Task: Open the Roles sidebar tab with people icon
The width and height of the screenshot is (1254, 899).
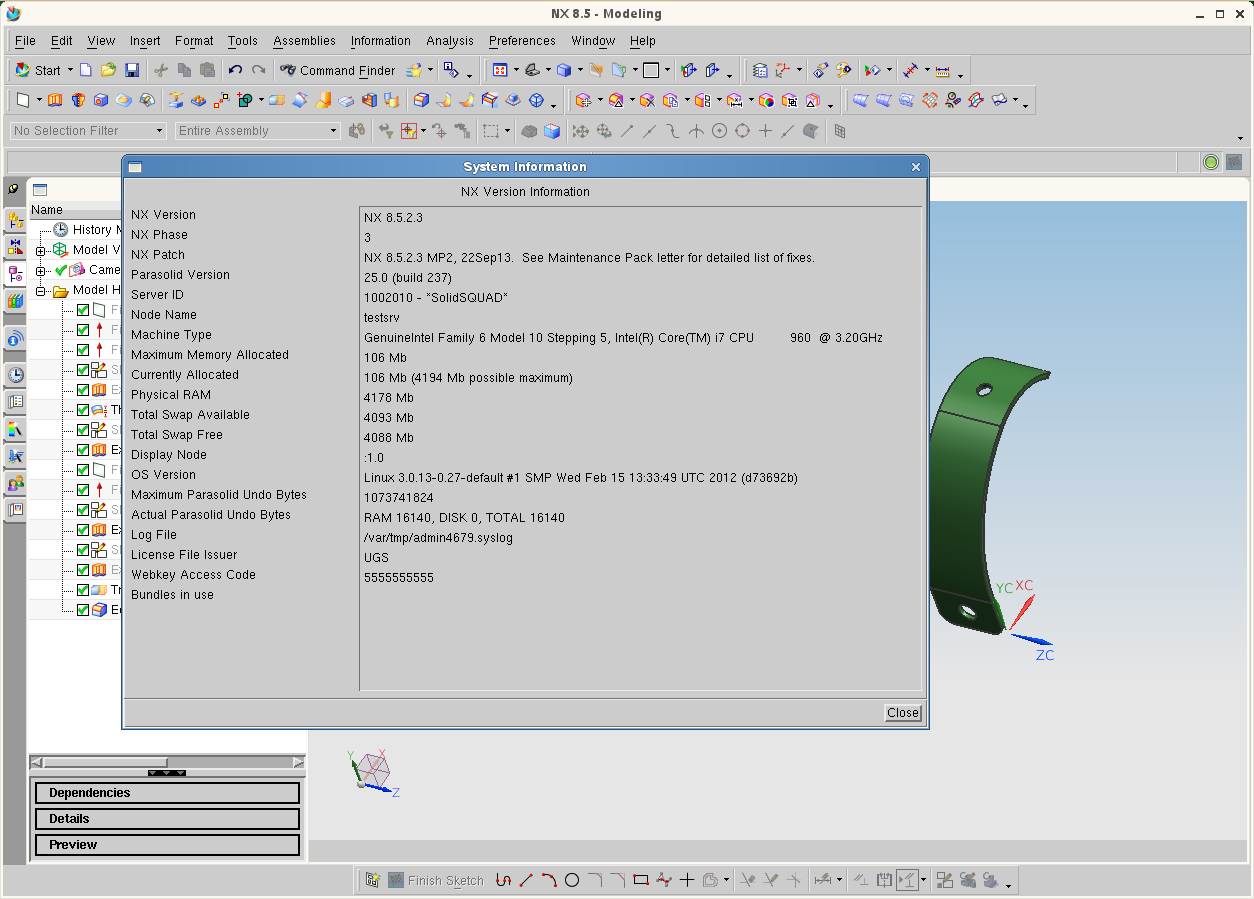Action: pos(15,484)
